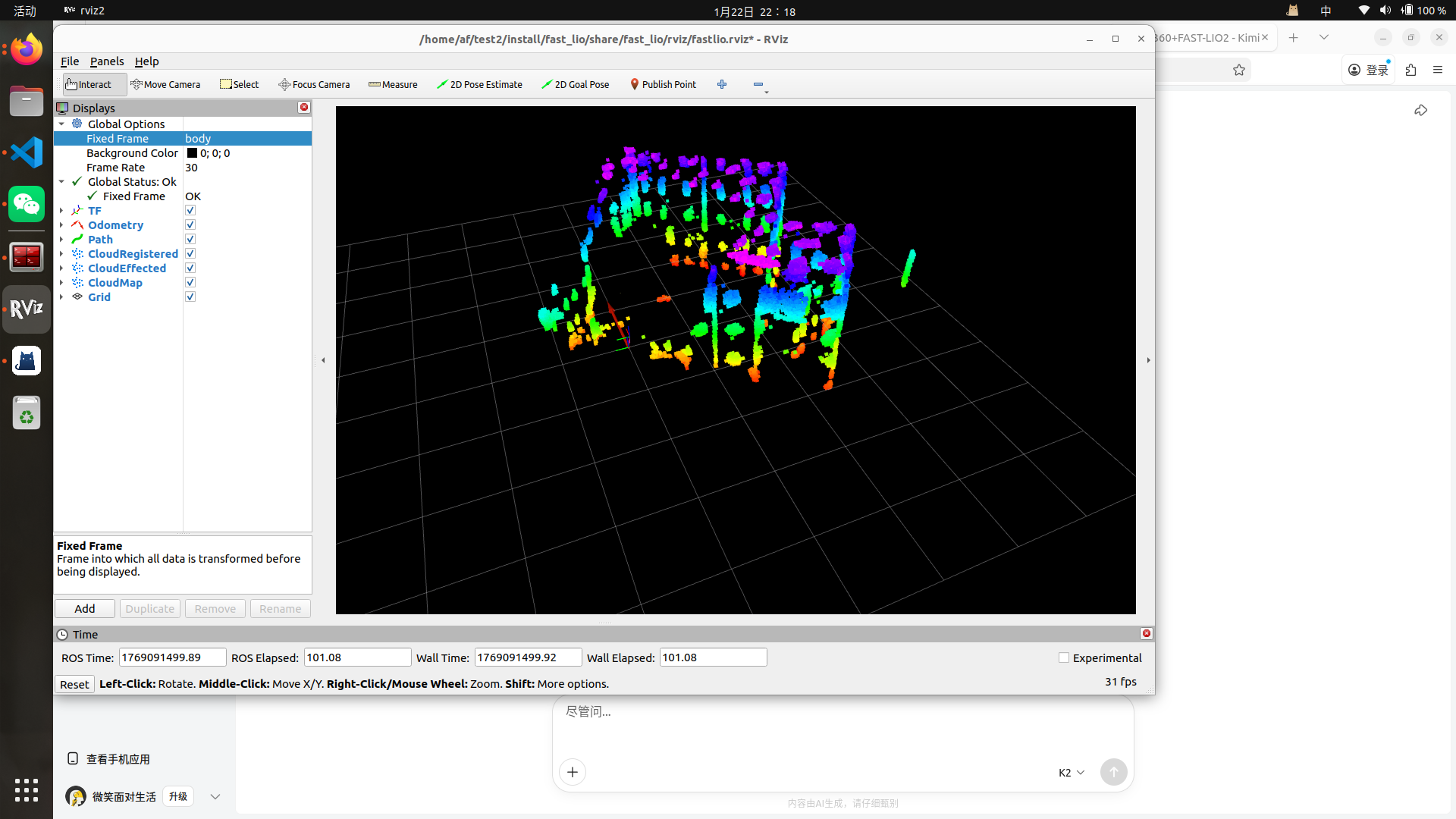Click the Add display button
This screenshot has width=1456, height=819.
[85, 609]
